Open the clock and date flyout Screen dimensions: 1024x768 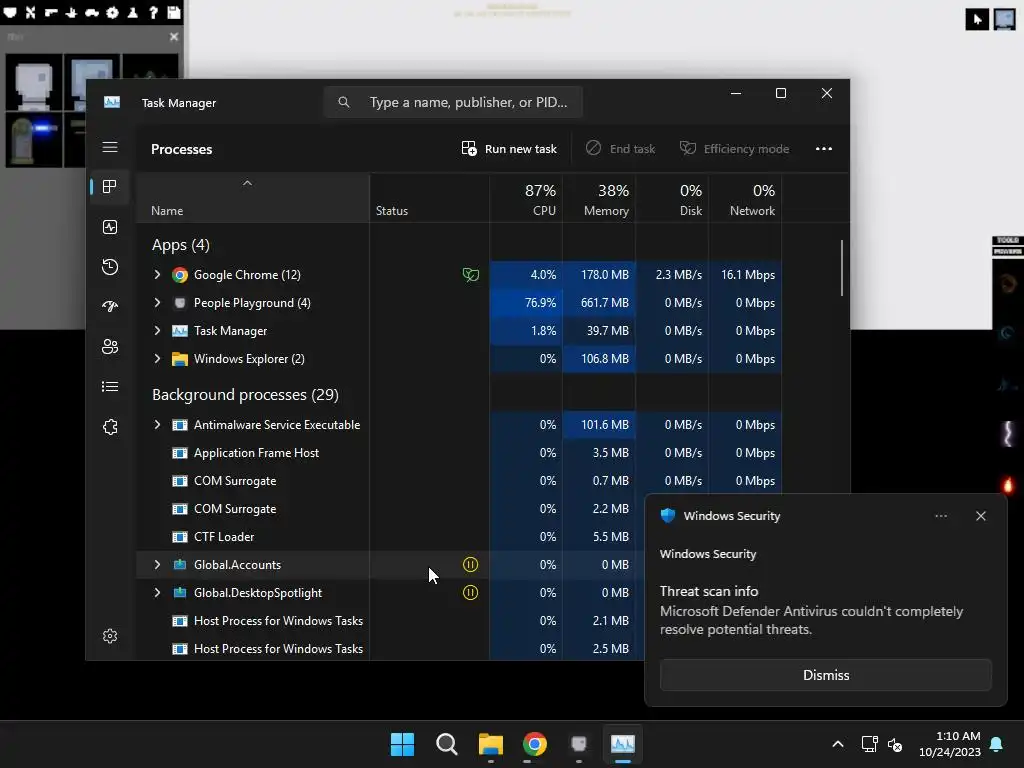pyautogui.click(x=950, y=744)
